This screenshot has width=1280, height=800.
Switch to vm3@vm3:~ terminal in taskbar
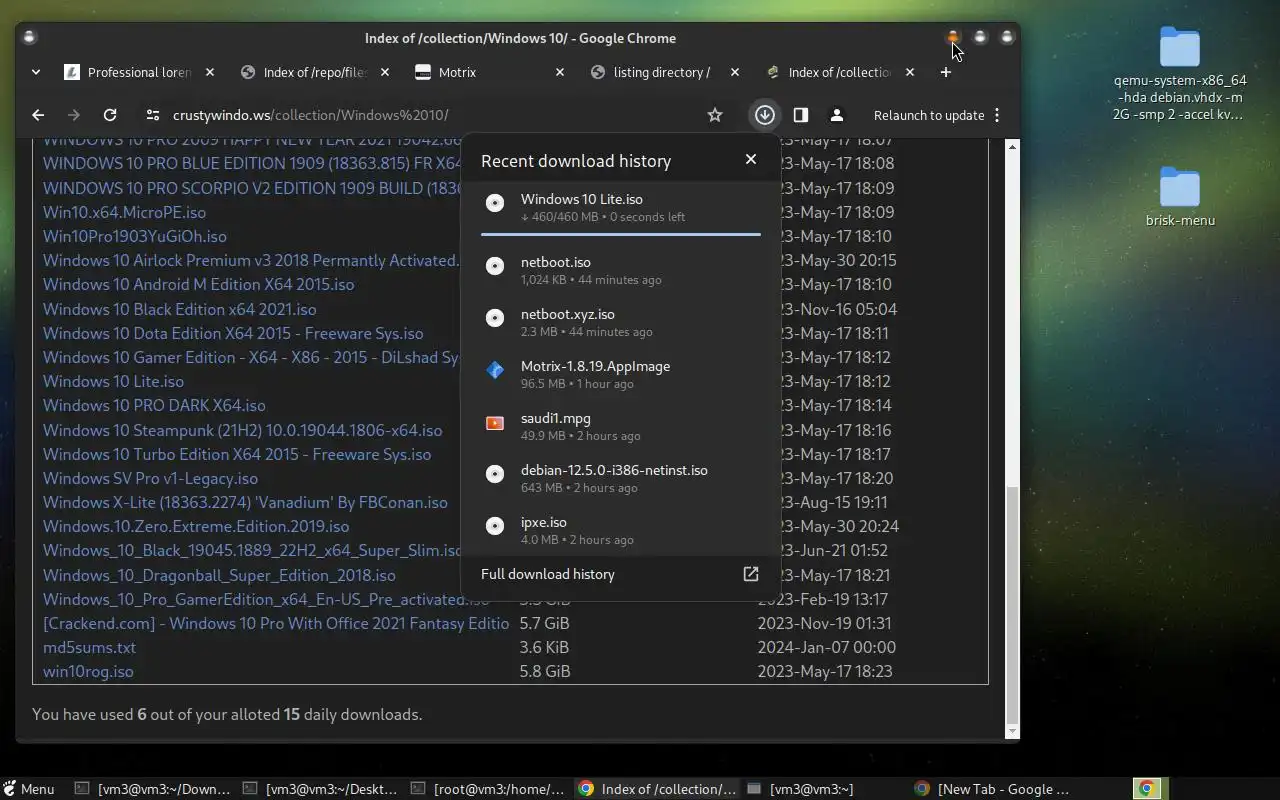tap(825, 789)
